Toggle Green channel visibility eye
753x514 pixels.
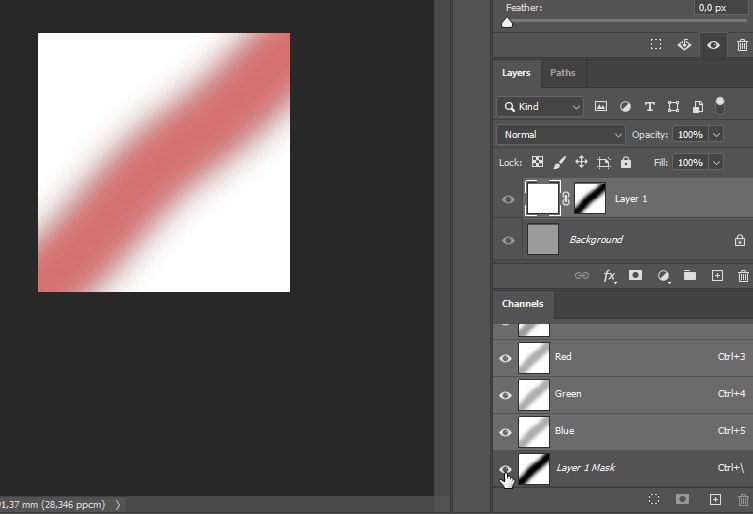click(x=505, y=395)
